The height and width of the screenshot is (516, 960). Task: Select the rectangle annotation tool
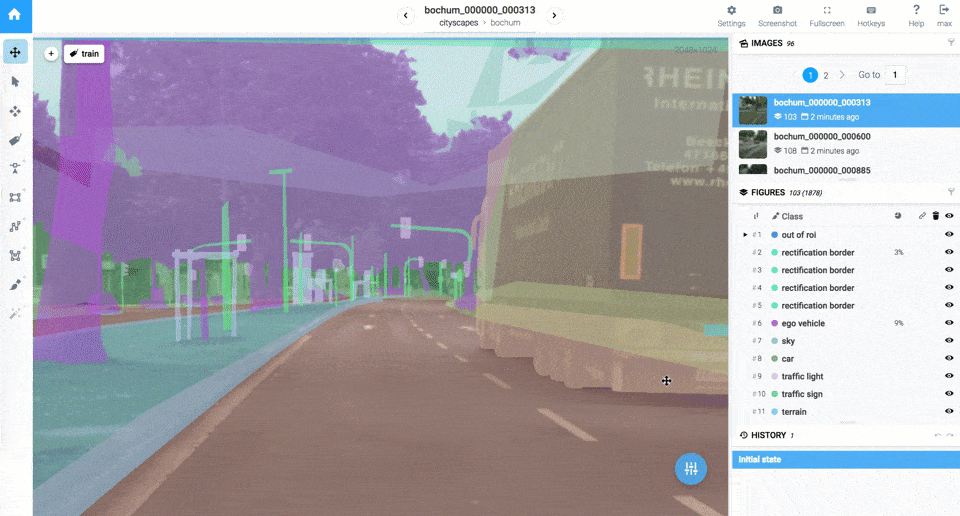tap(15, 197)
